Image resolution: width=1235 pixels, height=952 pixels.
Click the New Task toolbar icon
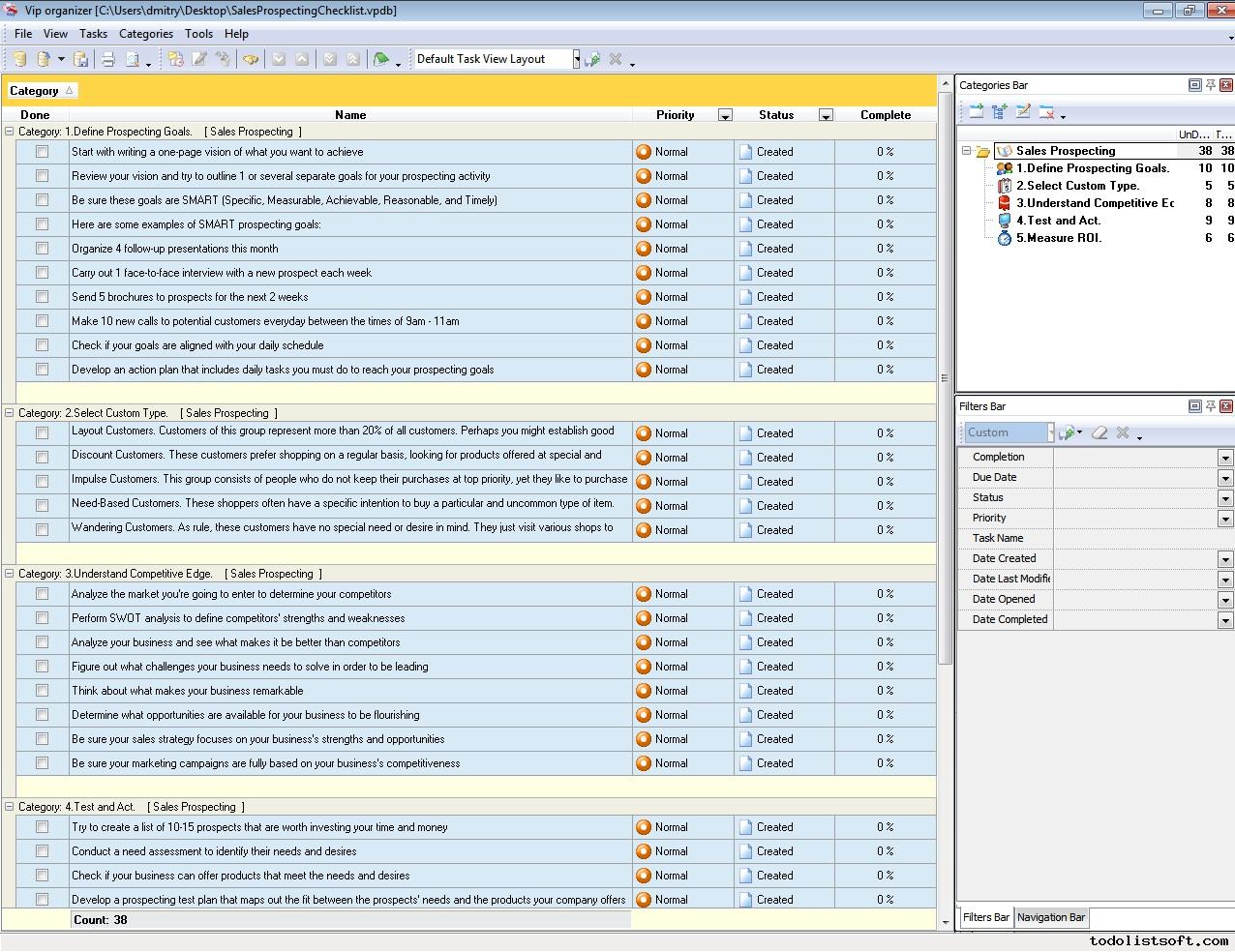[175, 59]
